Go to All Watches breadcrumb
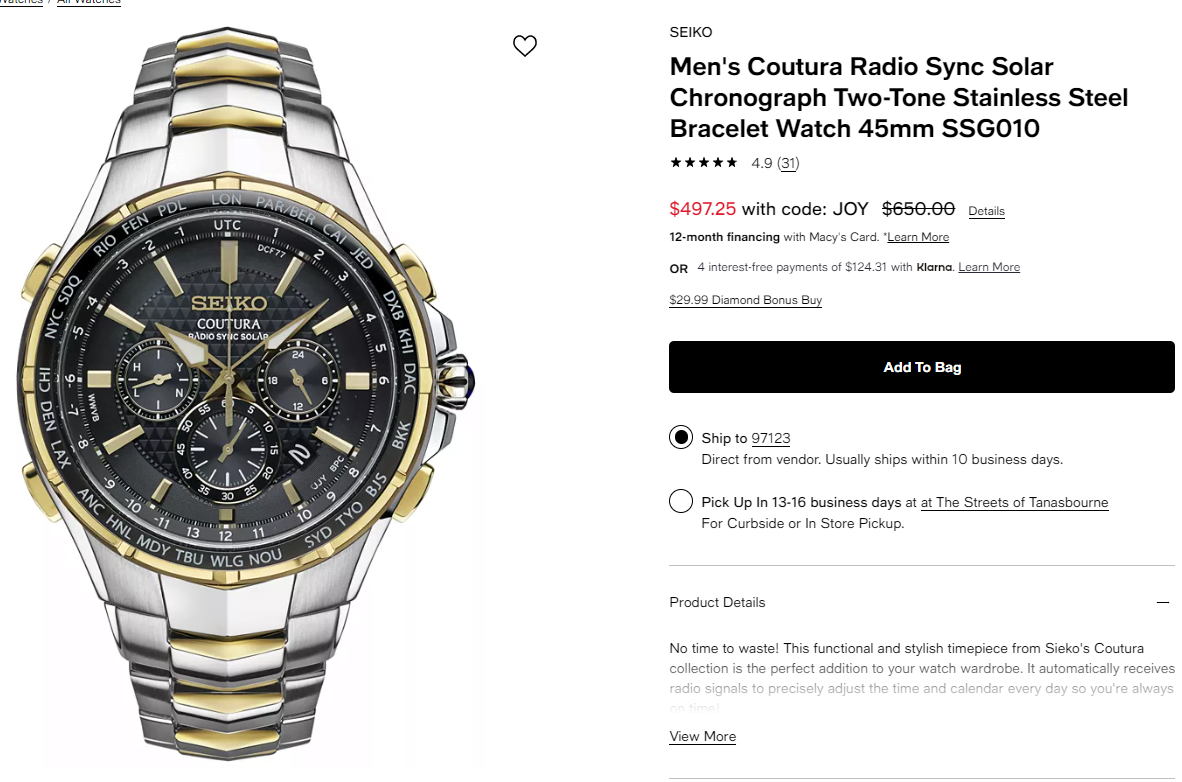This screenshot has width=1182, height=782. [x=89, y=2]
